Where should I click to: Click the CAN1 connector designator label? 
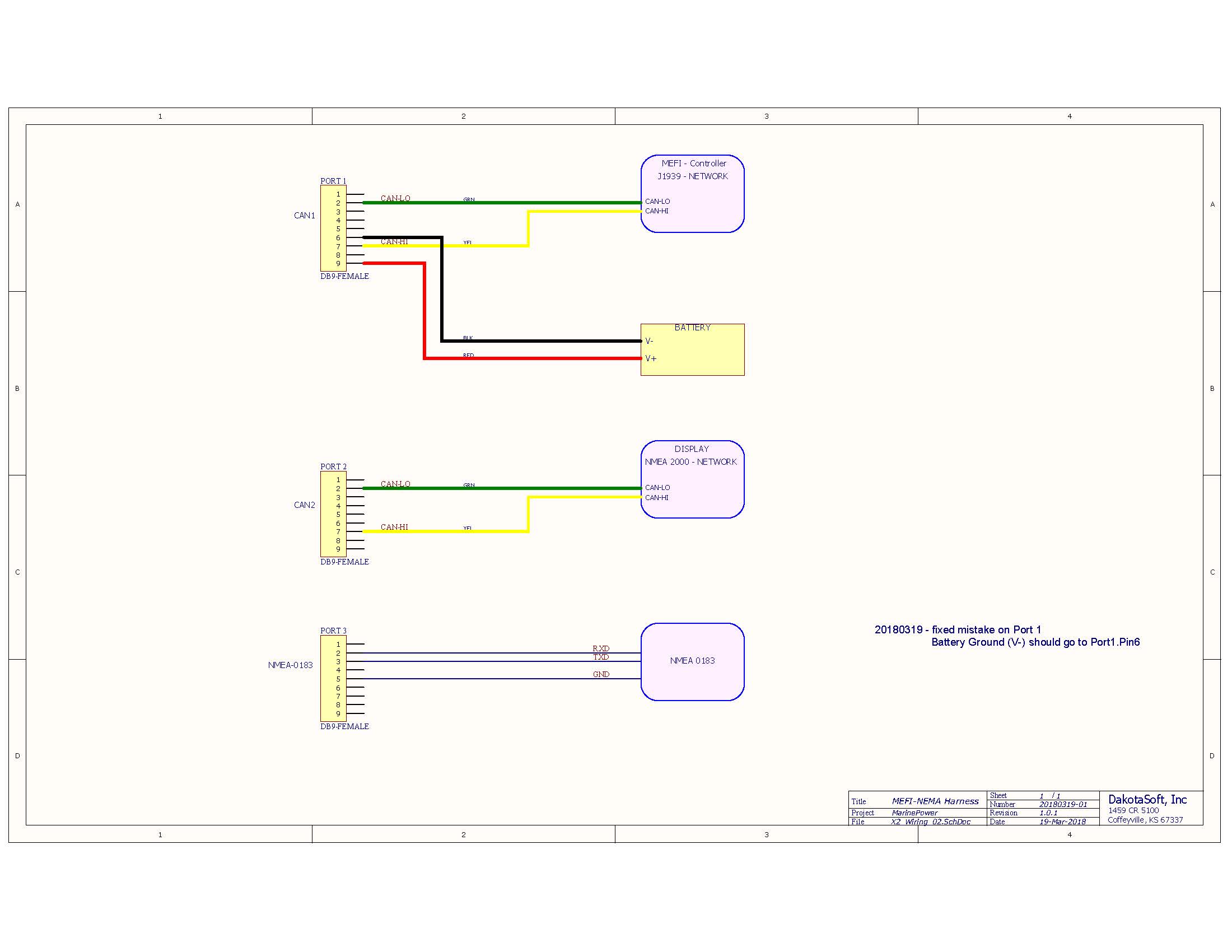[305, 215]
